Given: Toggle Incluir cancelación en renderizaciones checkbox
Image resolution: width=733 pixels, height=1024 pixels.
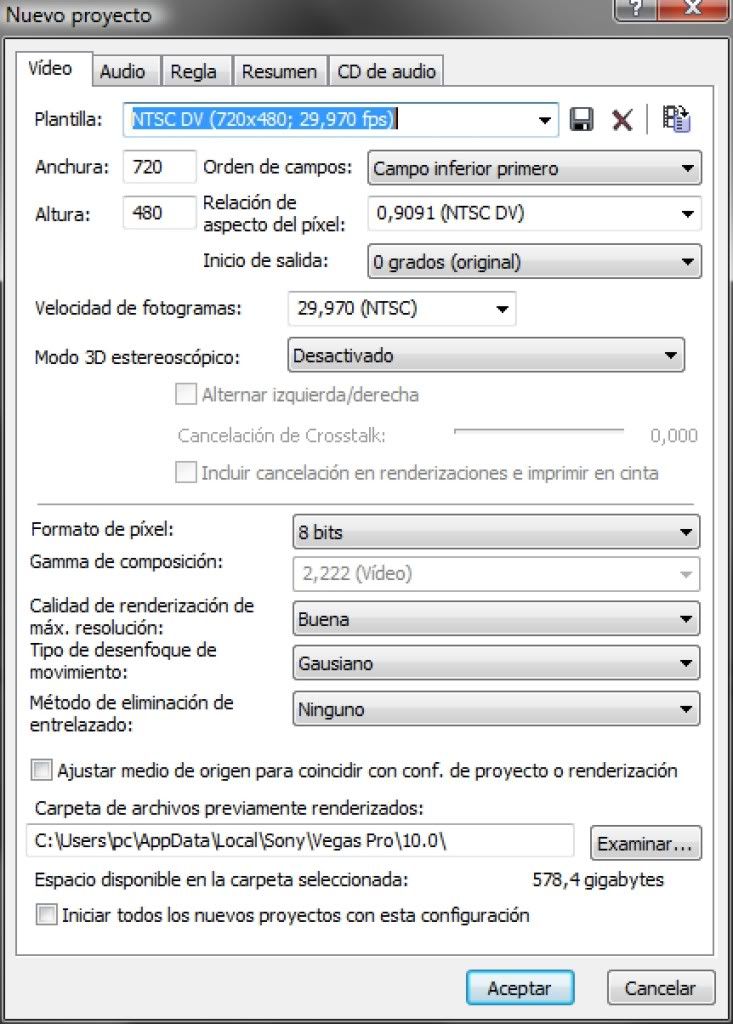Looking at the screenshot, I should click(x=186, y=472).
